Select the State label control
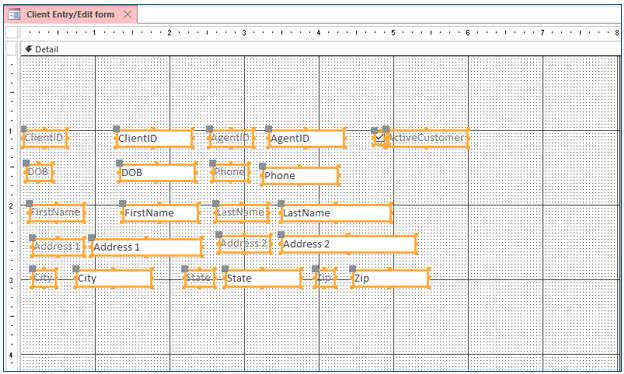This screenshot has height=374, width=624. tap(199, 278)
